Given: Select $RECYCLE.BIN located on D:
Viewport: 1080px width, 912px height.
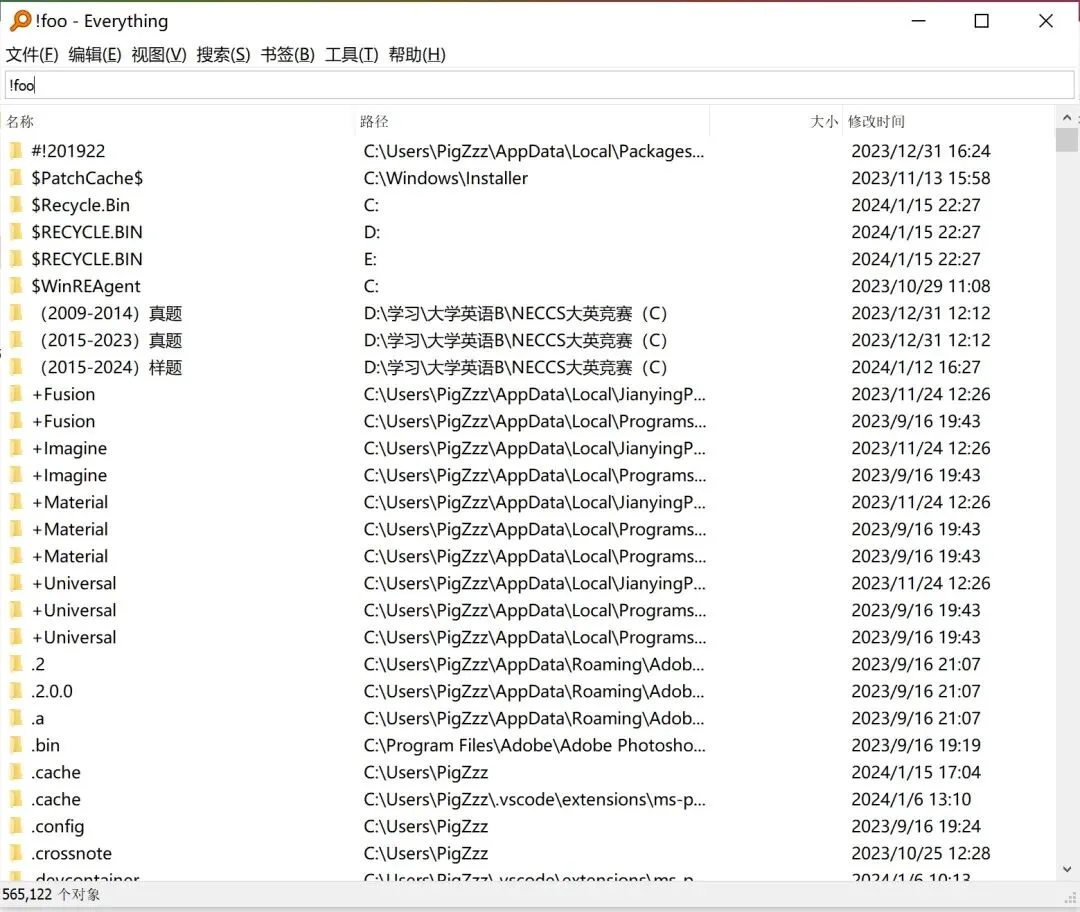Looking at the screenshot, I should (x=87, y=232).
